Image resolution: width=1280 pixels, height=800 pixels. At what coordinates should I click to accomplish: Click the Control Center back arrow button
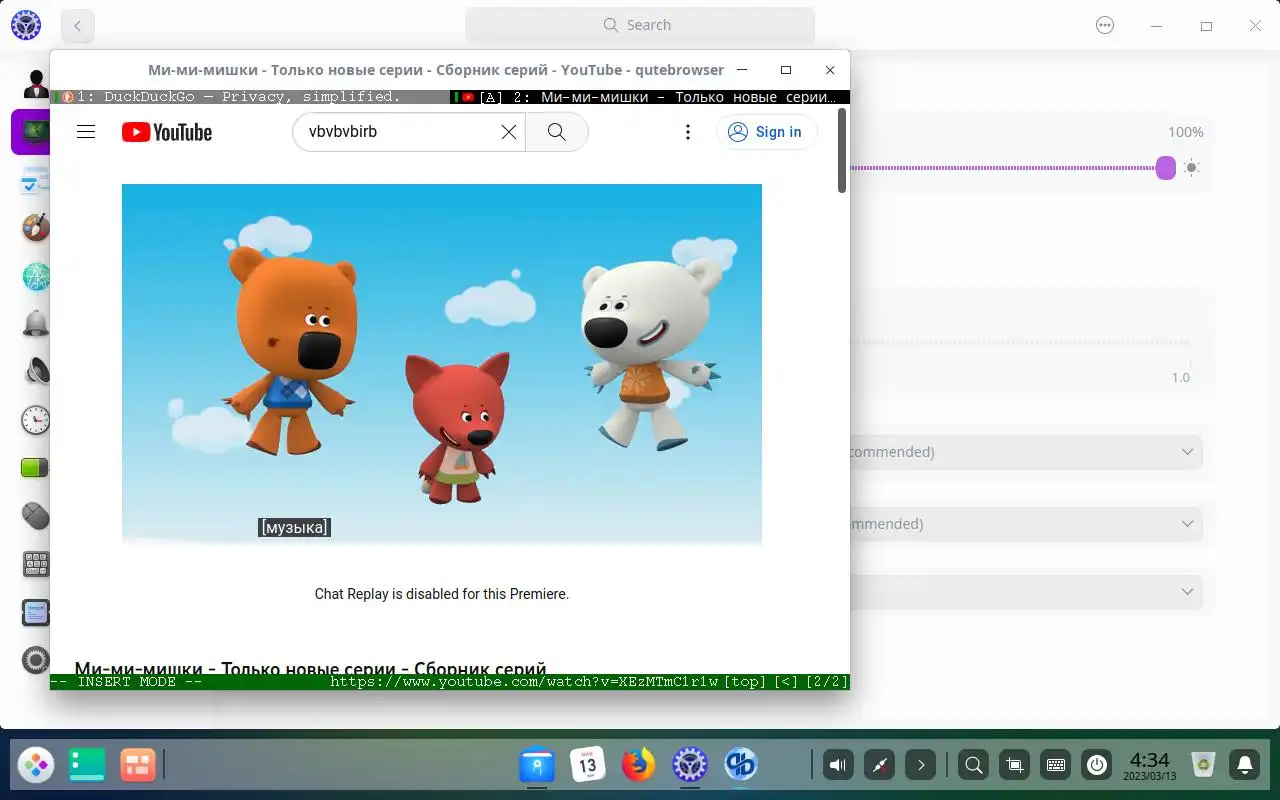tap(78, 26)
